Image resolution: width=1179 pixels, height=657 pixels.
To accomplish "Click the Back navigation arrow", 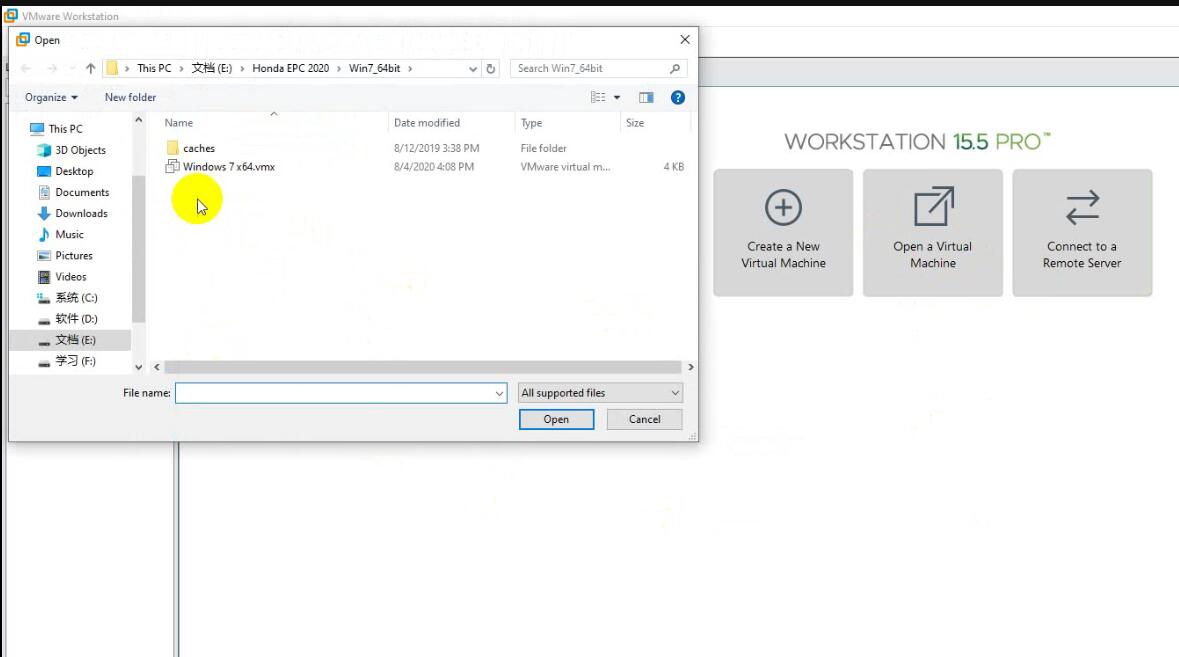I will pos(26,68).
